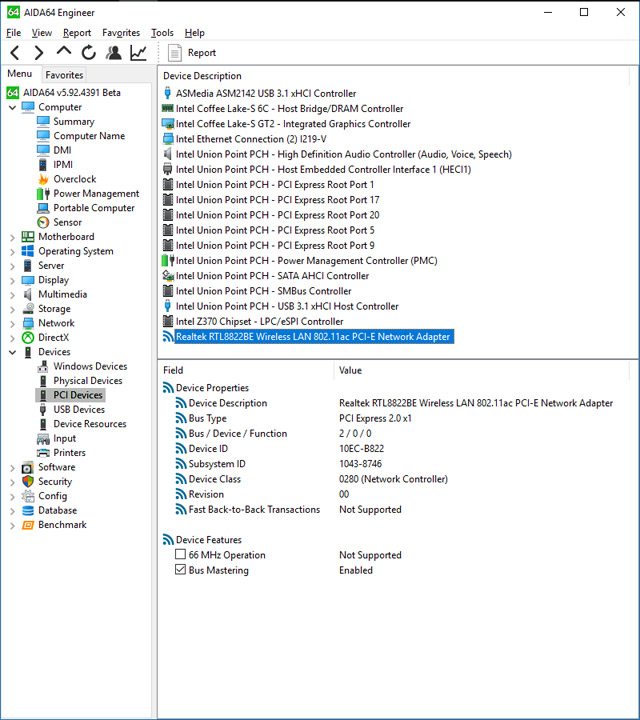Image resolution: width=640 pixels, height=720 pixels.
Task: Click the Printers icon in tree
Action: (43, 453)
